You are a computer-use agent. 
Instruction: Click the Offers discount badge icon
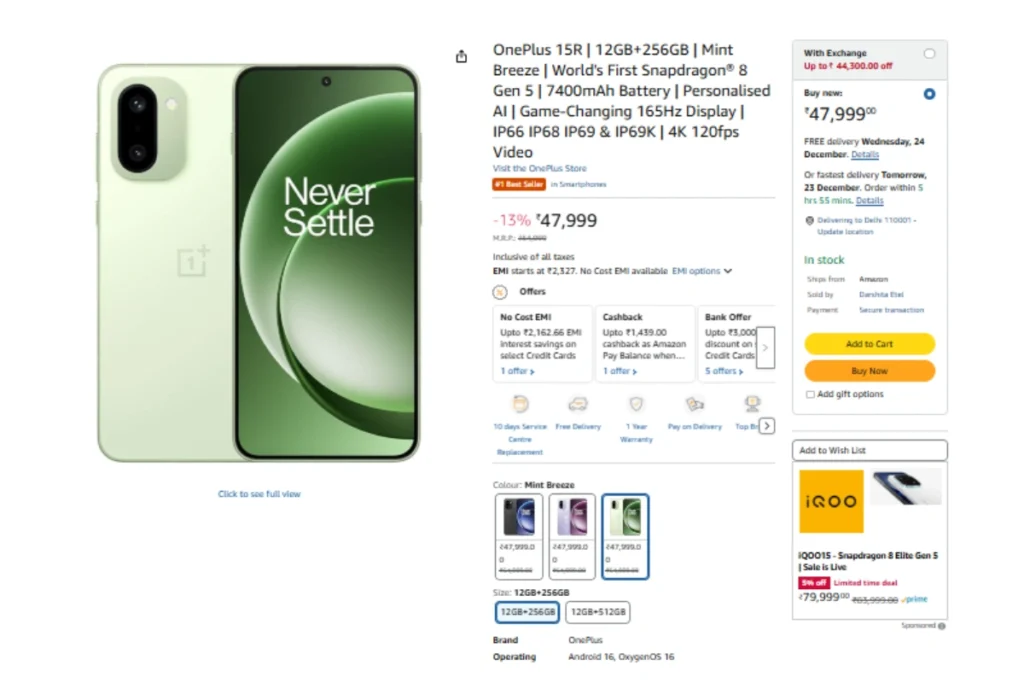pyautogui.click(x=500, y=292)
